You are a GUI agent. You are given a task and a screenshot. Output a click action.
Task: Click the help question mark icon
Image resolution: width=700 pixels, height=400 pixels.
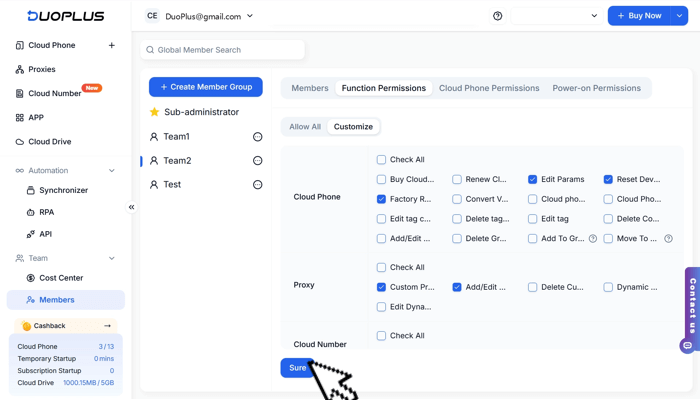point(498,16)
